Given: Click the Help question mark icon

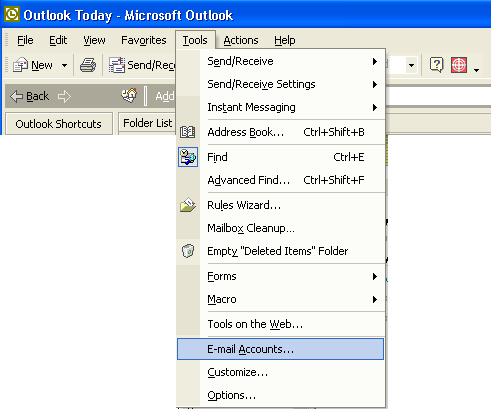Looking at the screenshot, I should coord(436,65).
